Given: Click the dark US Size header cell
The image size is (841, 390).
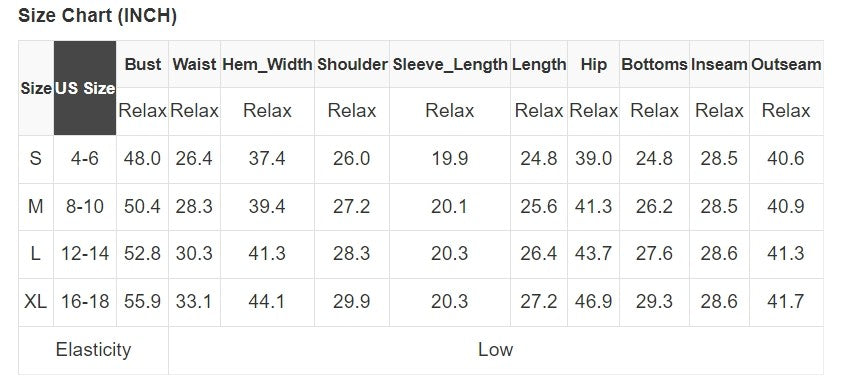Looking at the screenshot, I should pyautogui.click(x=85, y=88).
